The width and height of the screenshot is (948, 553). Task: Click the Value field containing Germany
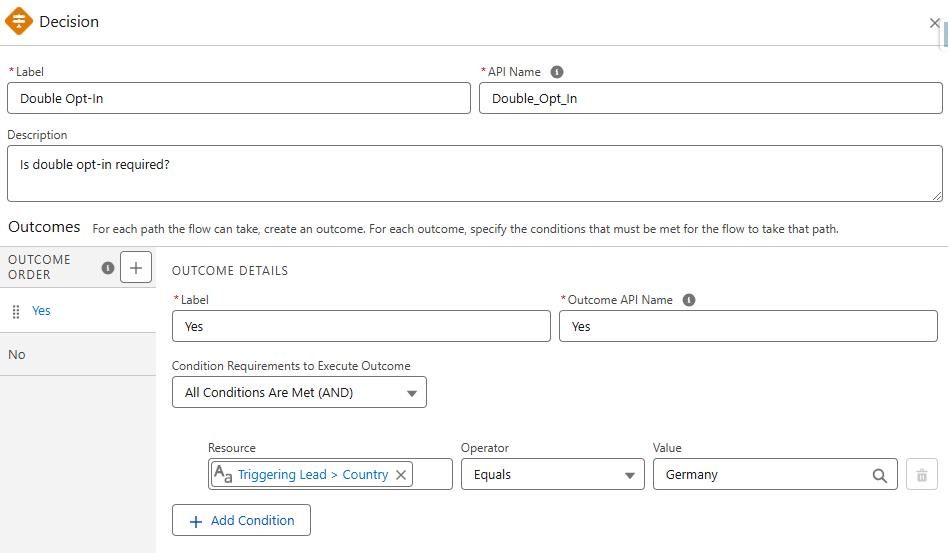click(760, 475)
